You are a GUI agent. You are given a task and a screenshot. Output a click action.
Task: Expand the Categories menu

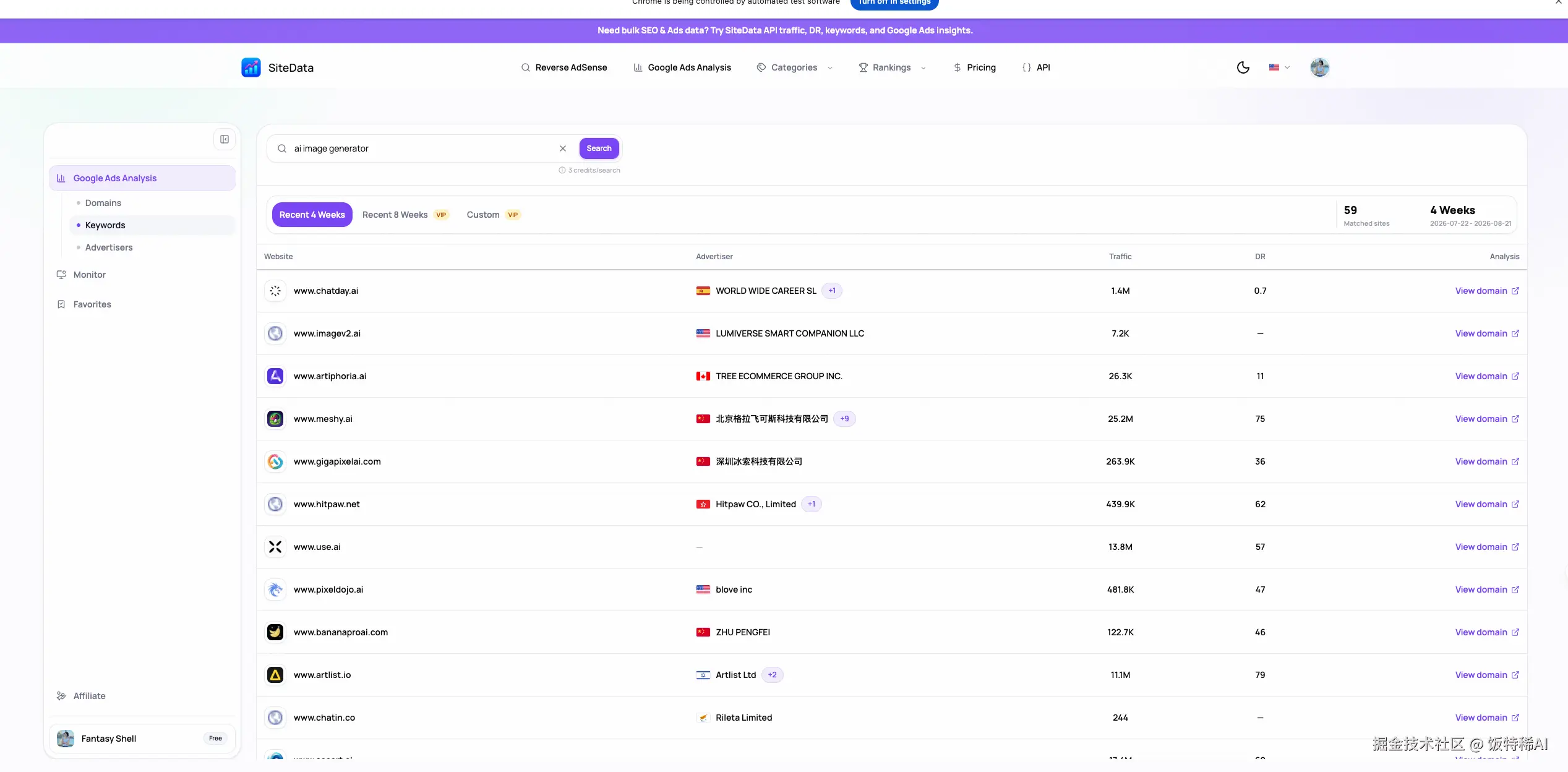[x=794, y=67]
